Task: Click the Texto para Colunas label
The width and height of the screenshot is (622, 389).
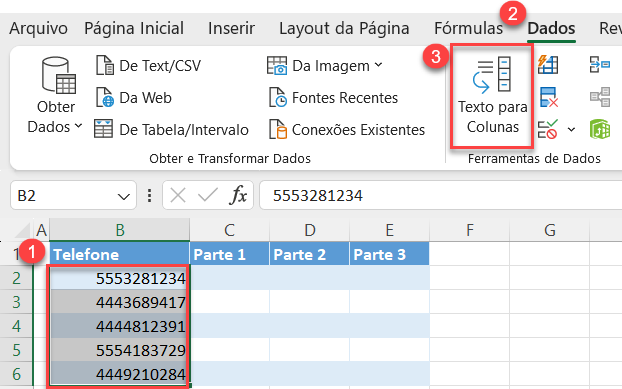Action: (493, 117)
